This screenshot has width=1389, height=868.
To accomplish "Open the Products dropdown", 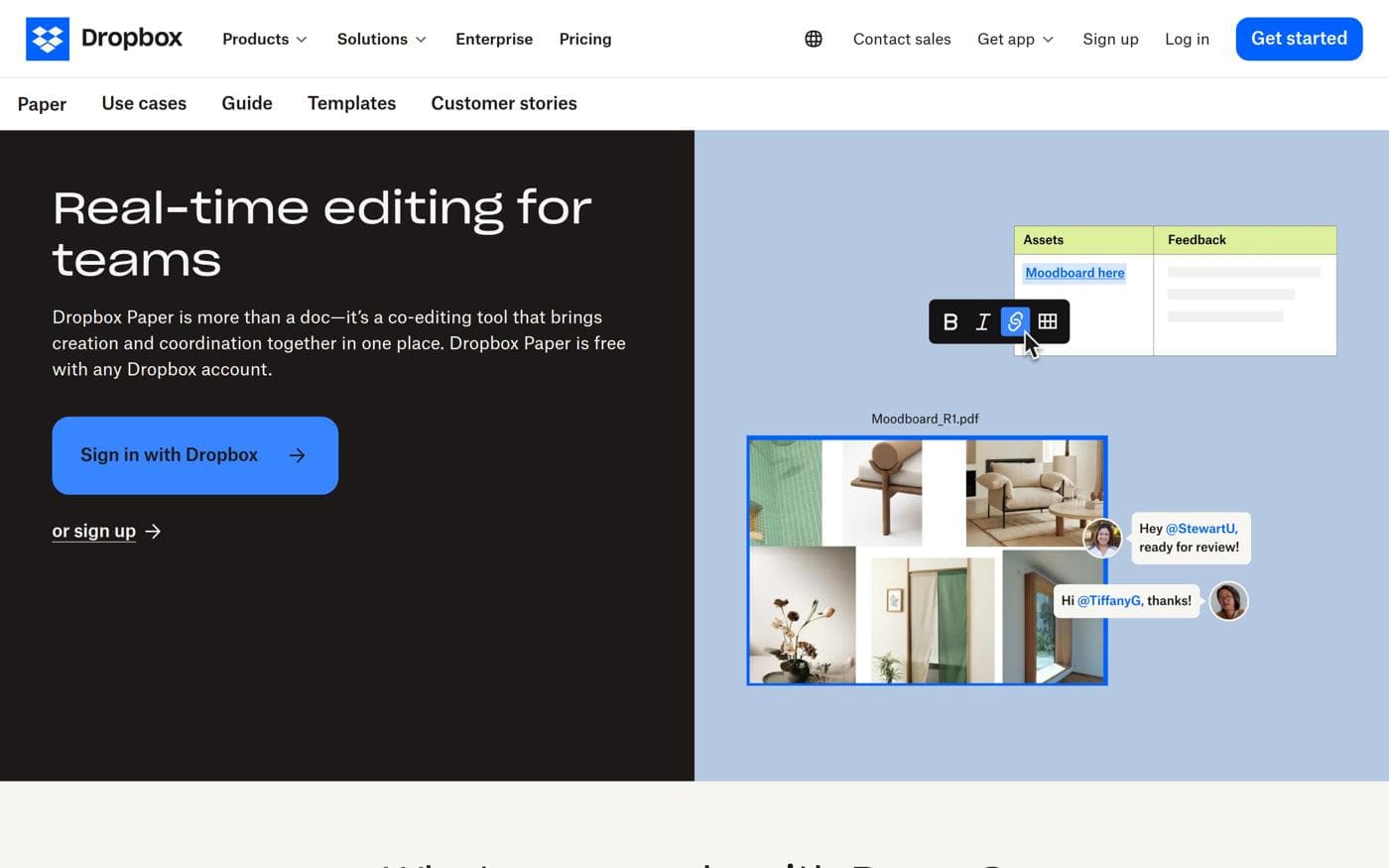I will coord(264,39).
